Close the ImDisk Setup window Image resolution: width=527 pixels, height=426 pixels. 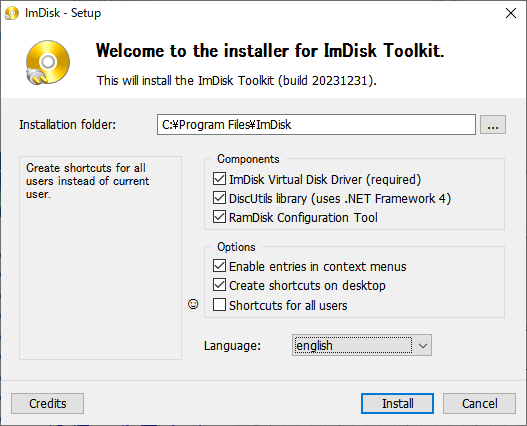point(511,13)
